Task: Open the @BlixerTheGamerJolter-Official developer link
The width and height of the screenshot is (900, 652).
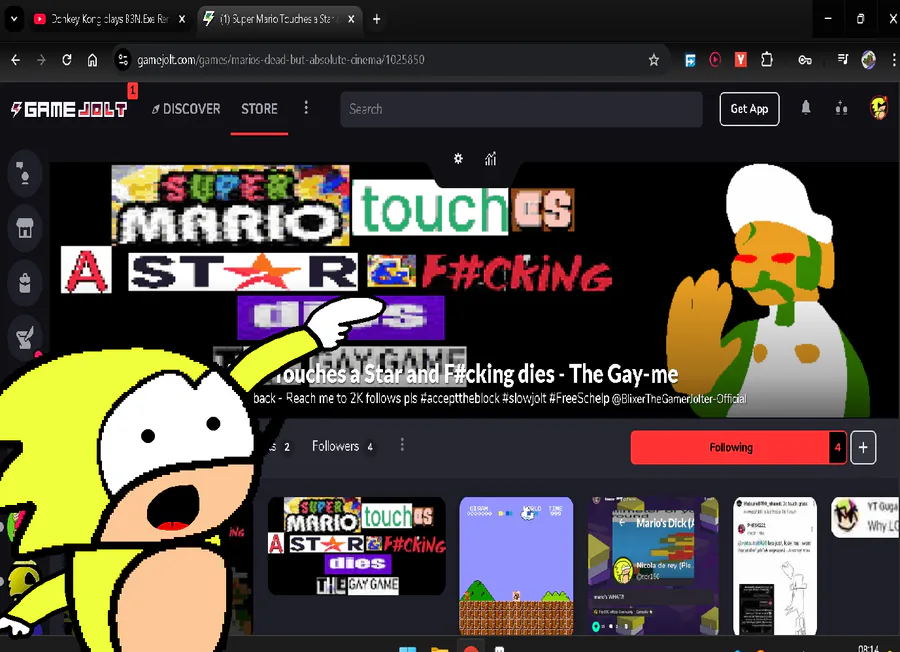Action: pos(679,399)
